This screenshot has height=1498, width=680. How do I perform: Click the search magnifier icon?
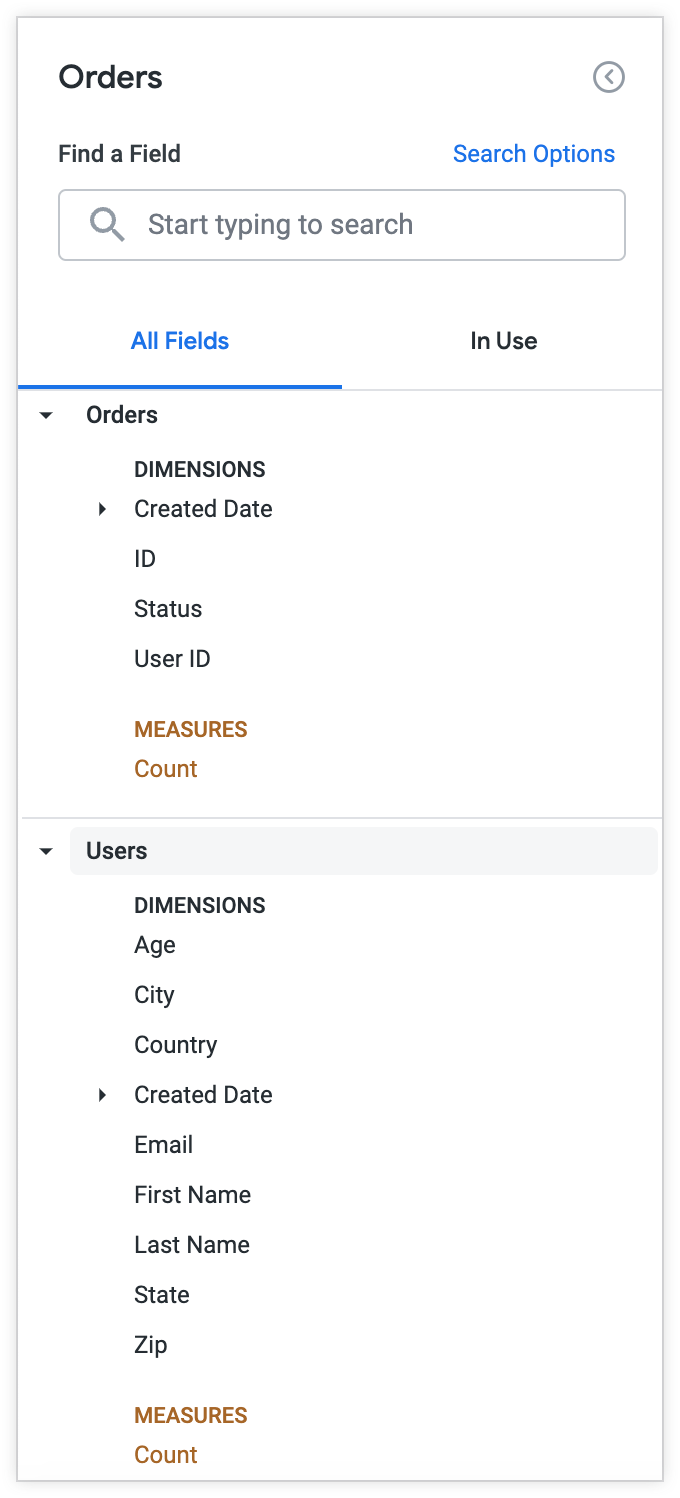[107, 224]
